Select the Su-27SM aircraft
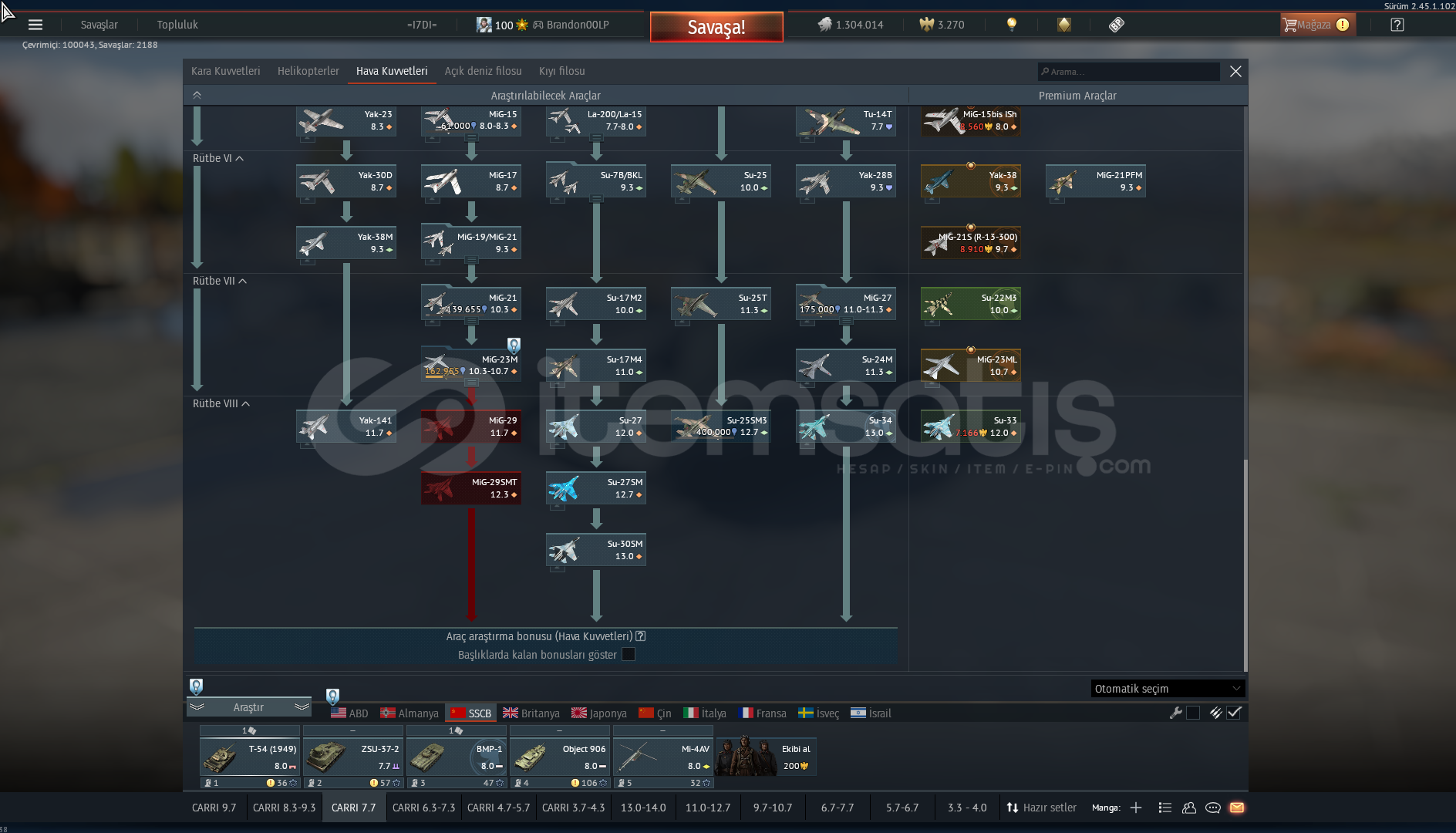1456x833 pixels. click(x=596, y=488)
